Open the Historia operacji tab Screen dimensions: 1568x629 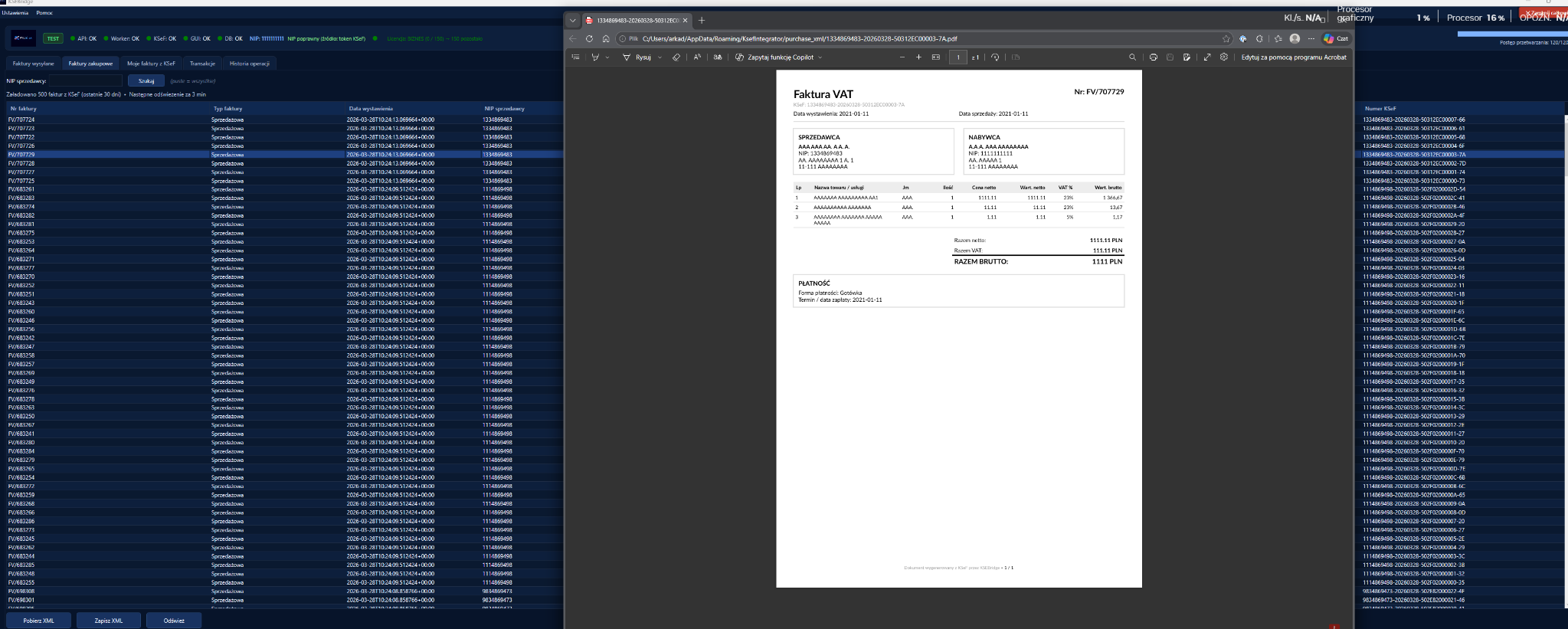tap(250, 64)
